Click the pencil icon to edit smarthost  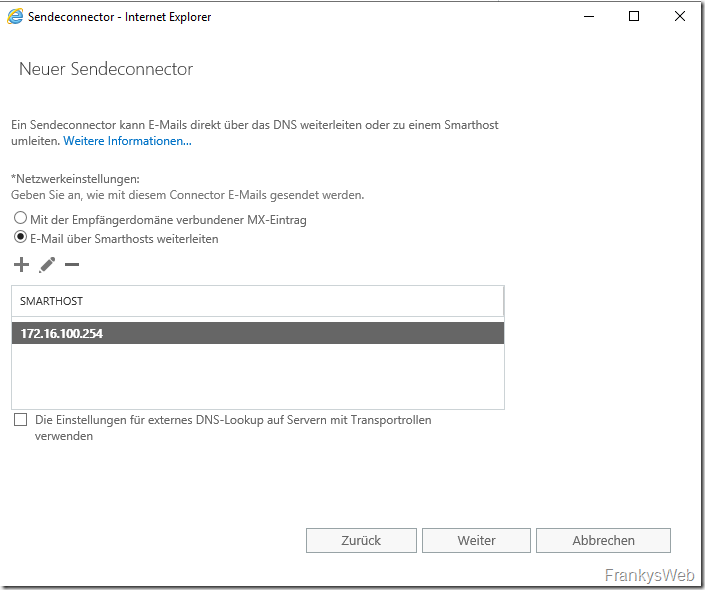[47, 265]
